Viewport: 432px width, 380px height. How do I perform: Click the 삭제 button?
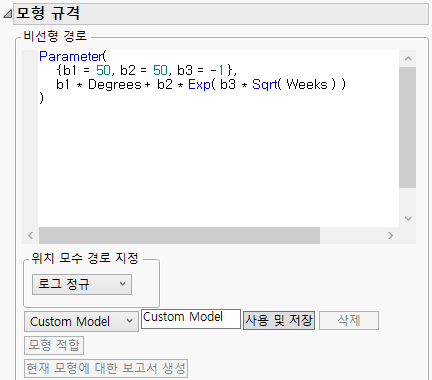pos(349,321)
